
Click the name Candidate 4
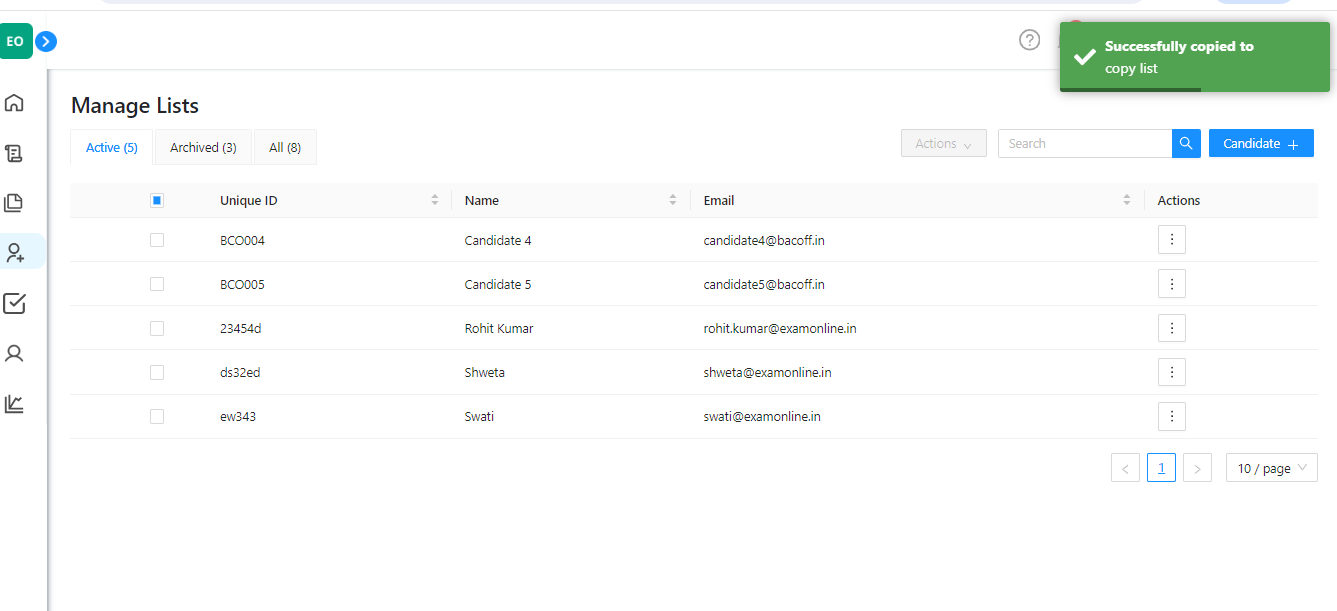pyautogui.click(x=498, y=240)
